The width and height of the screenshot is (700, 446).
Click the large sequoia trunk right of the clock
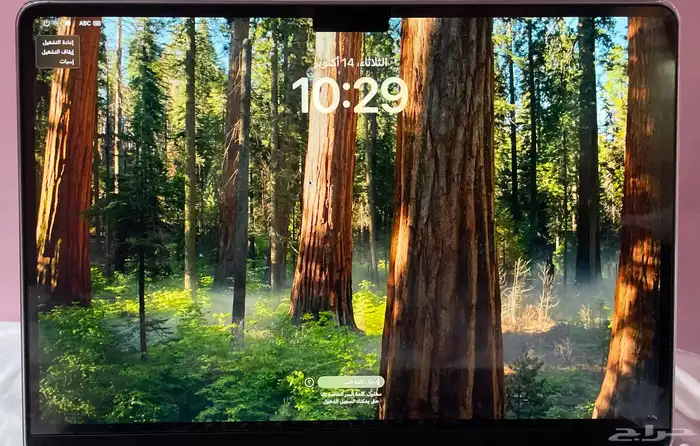[x=440, y=220]
